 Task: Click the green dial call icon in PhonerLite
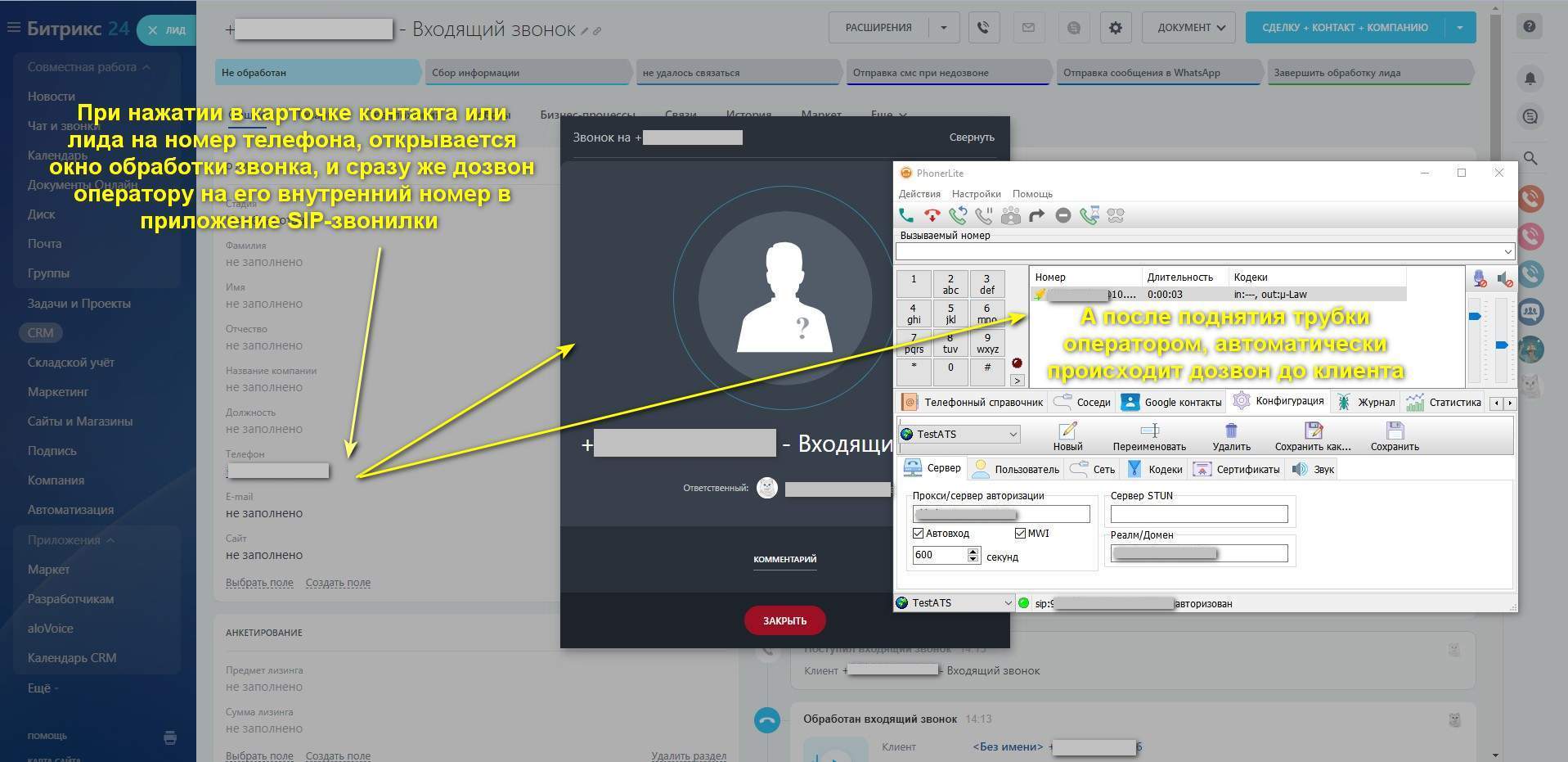pos(906,215)
